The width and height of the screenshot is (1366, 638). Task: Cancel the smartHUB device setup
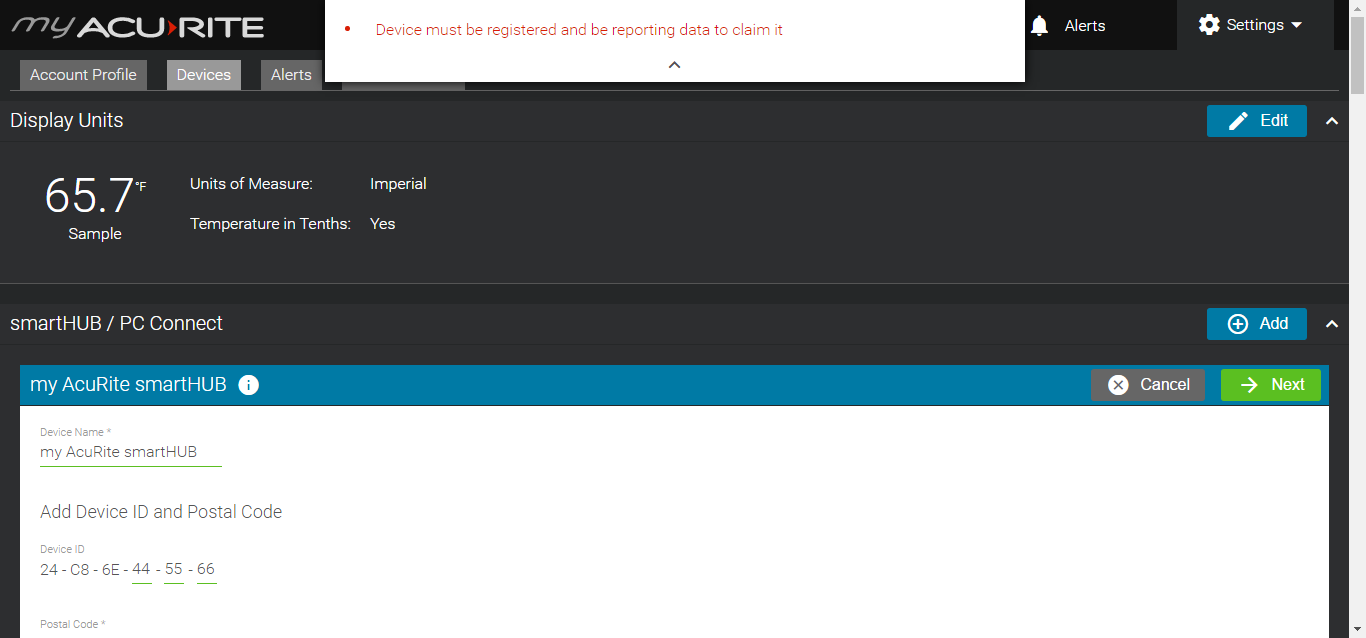(1147, 385)
